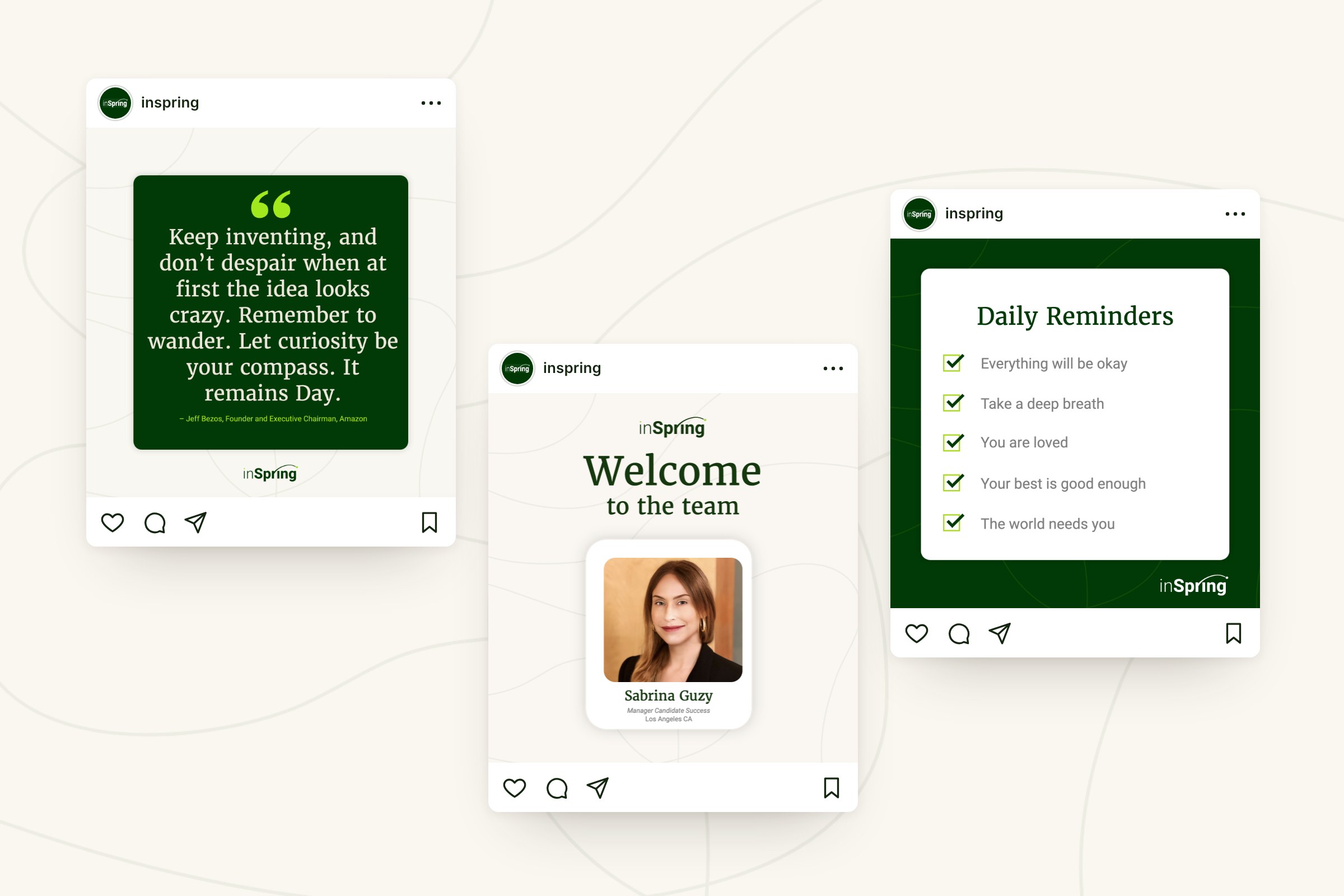Click inSpring avatar on Welcome post

(517, 368)
